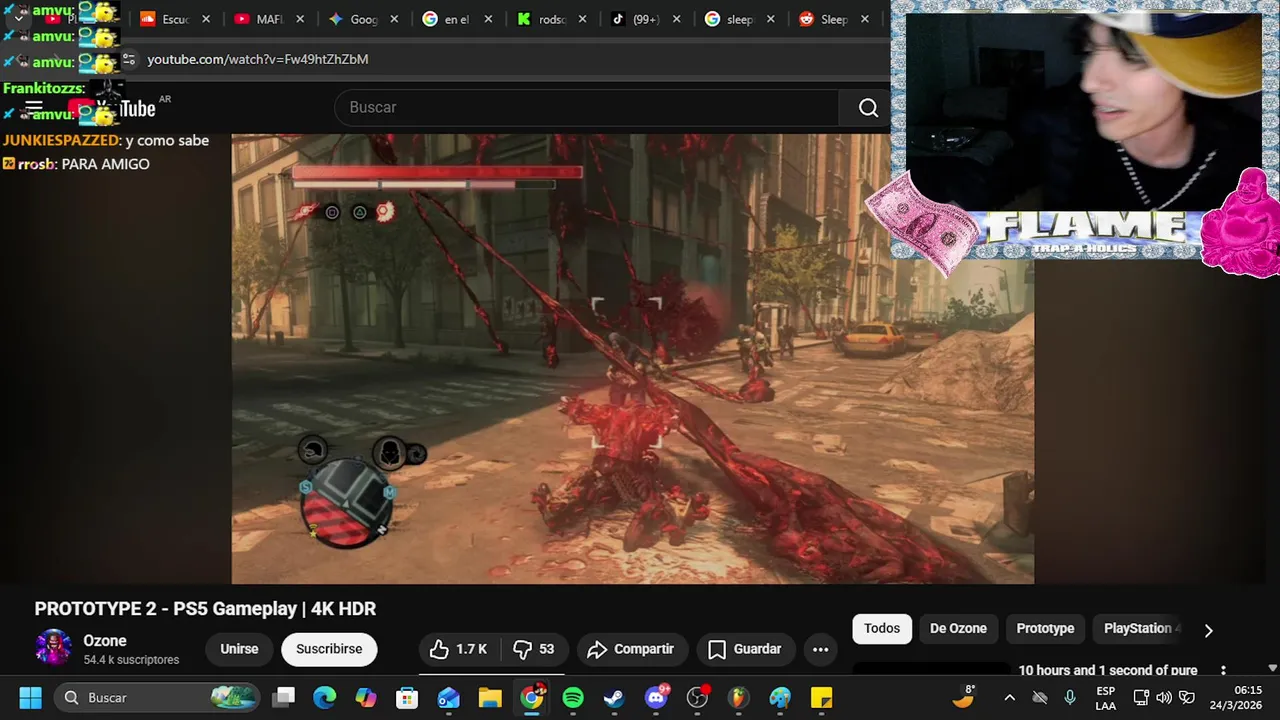
Task: Click the YouTube search magnifier button
Action: 868,108
